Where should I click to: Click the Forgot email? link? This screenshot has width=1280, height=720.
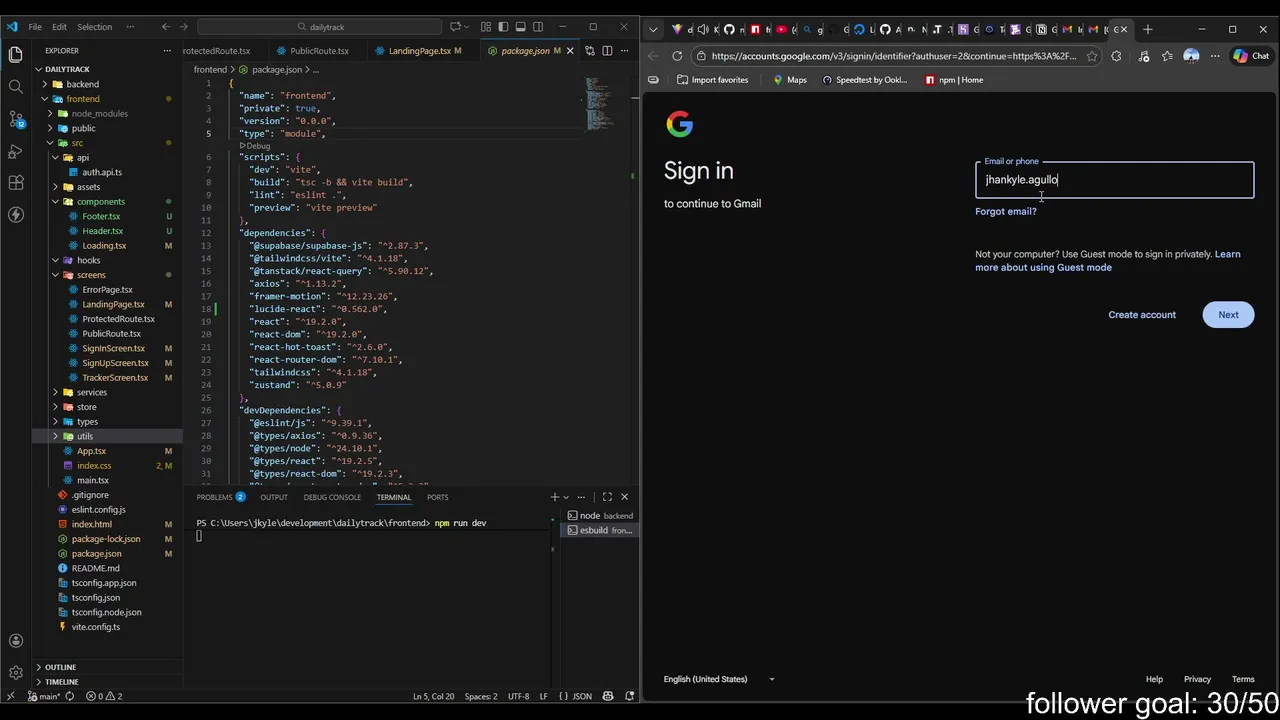click(1006, 211)
